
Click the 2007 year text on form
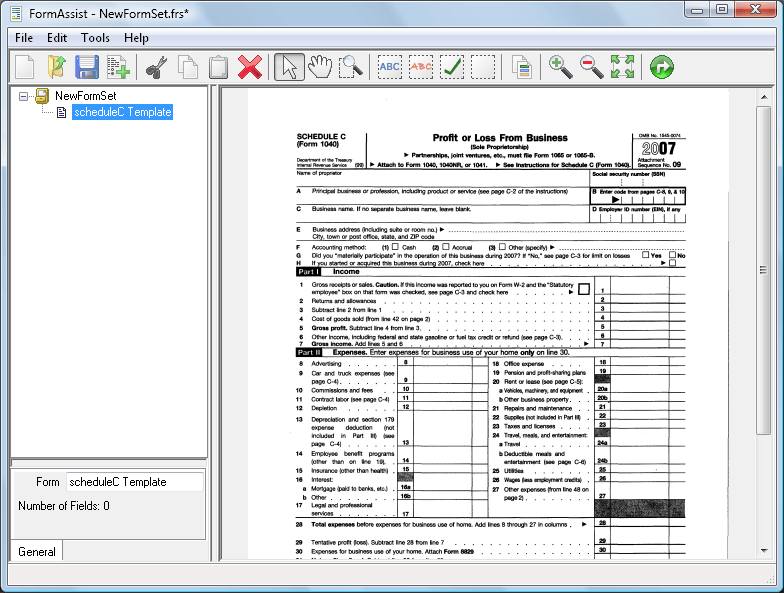658,148
